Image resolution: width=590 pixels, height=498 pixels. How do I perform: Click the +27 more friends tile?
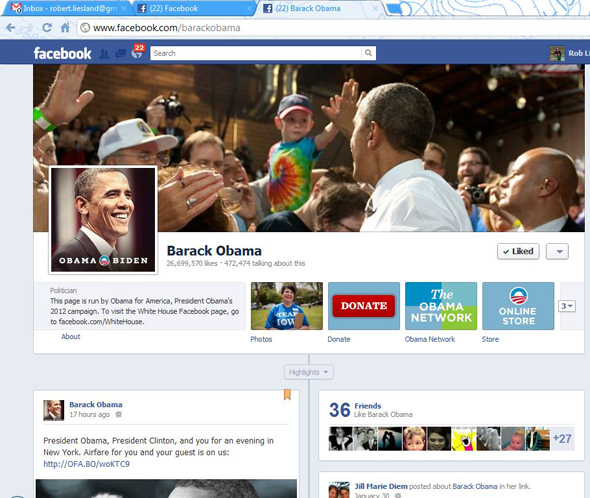coord(562,439)
